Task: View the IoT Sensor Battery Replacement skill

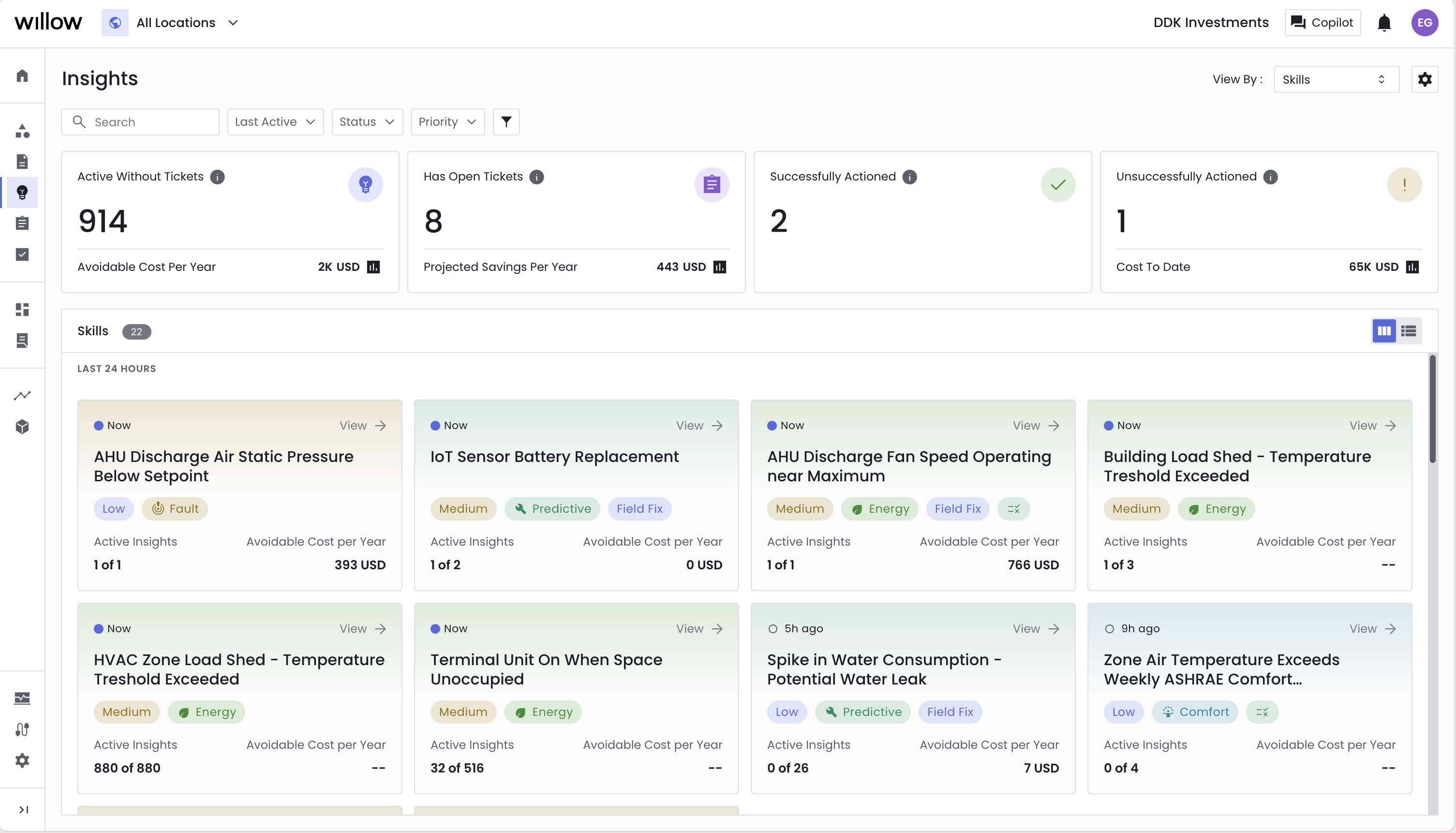Action: (x=699, y=426)
